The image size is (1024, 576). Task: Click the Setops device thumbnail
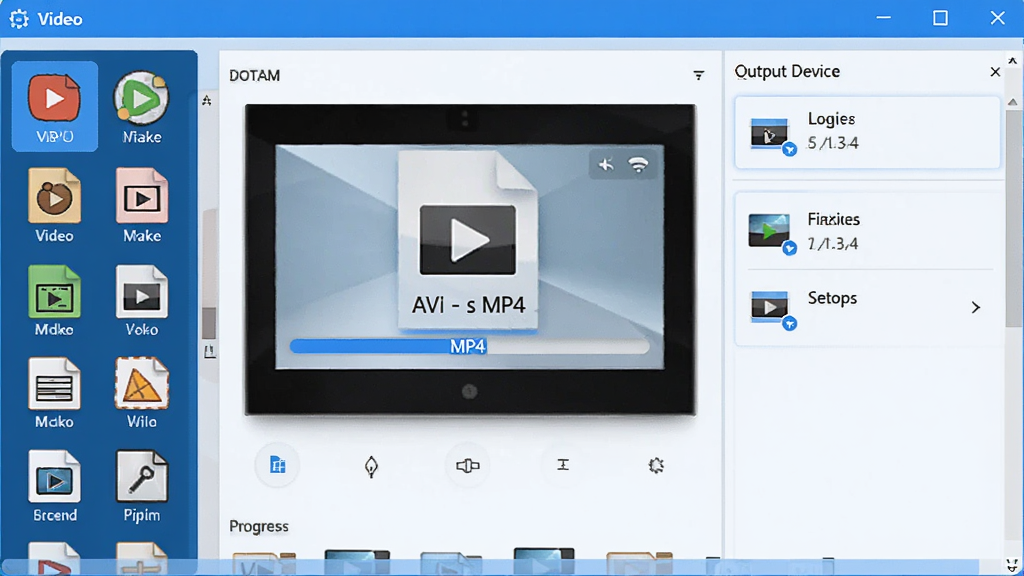[772, 308]
